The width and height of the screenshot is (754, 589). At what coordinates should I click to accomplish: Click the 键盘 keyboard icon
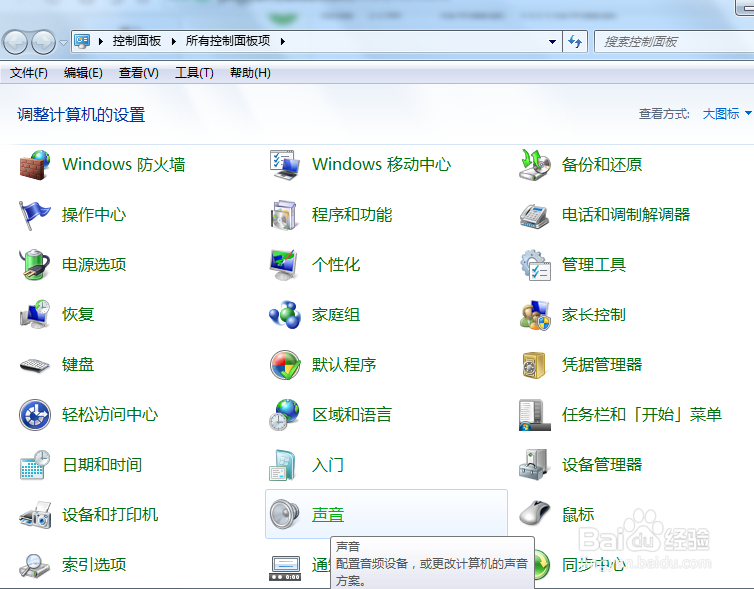(x=35, y=365)
